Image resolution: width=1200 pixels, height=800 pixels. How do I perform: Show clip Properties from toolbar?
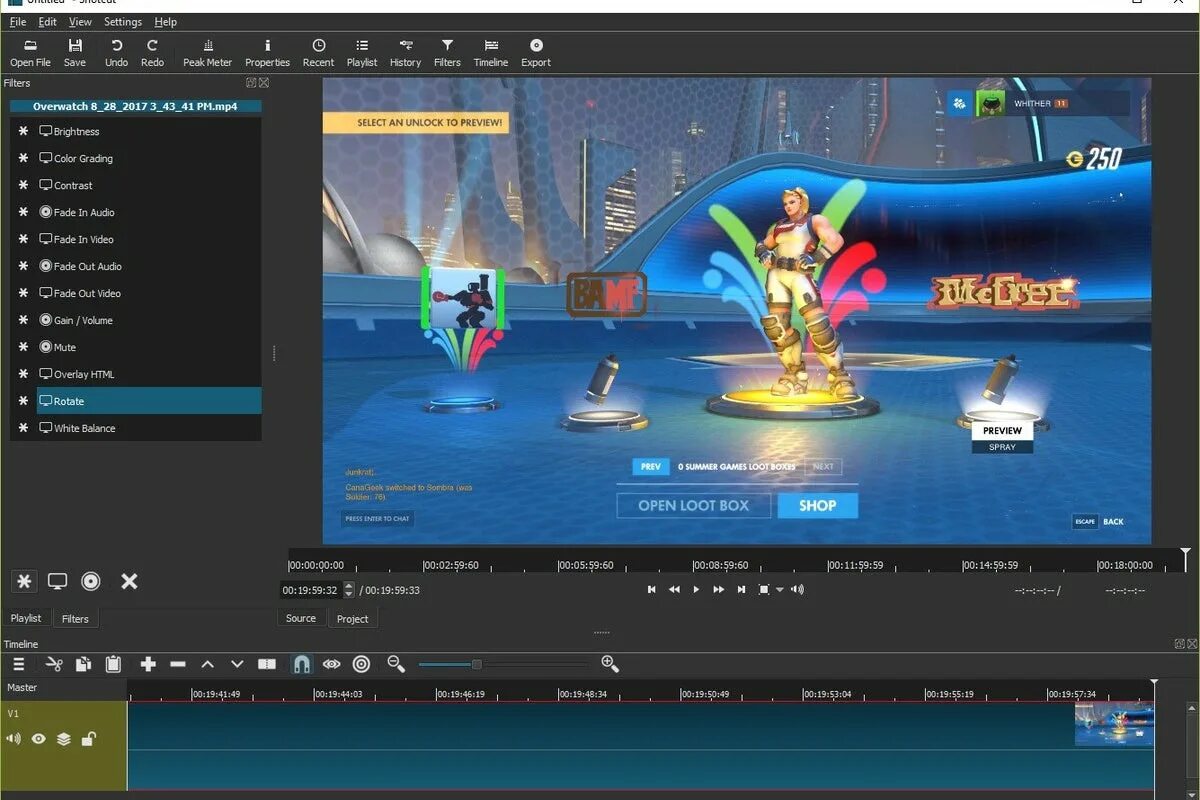267,53
